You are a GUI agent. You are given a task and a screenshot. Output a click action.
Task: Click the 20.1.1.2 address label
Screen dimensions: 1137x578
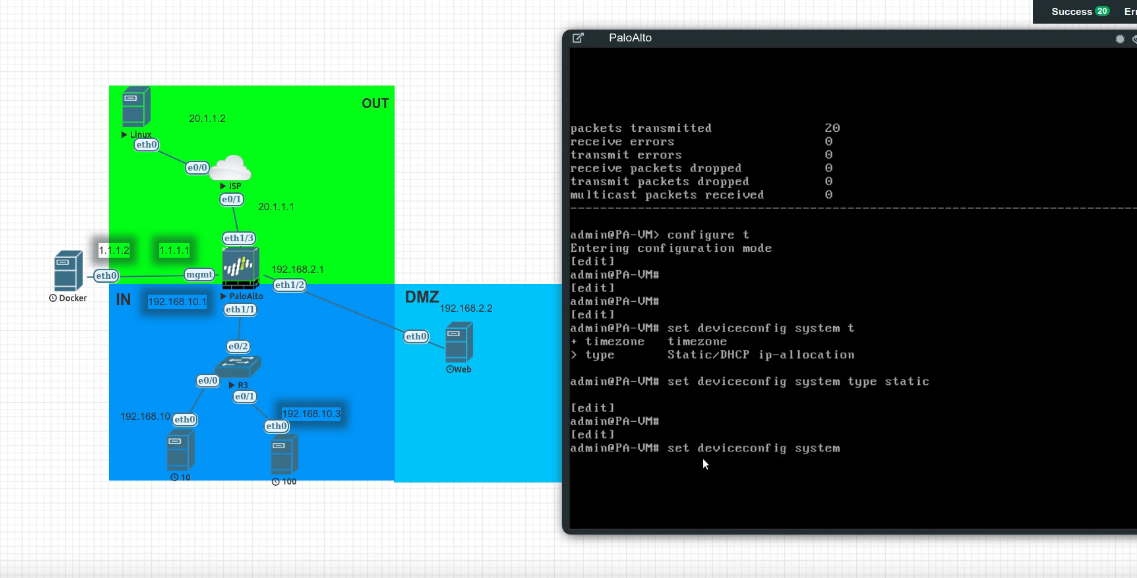207,118
